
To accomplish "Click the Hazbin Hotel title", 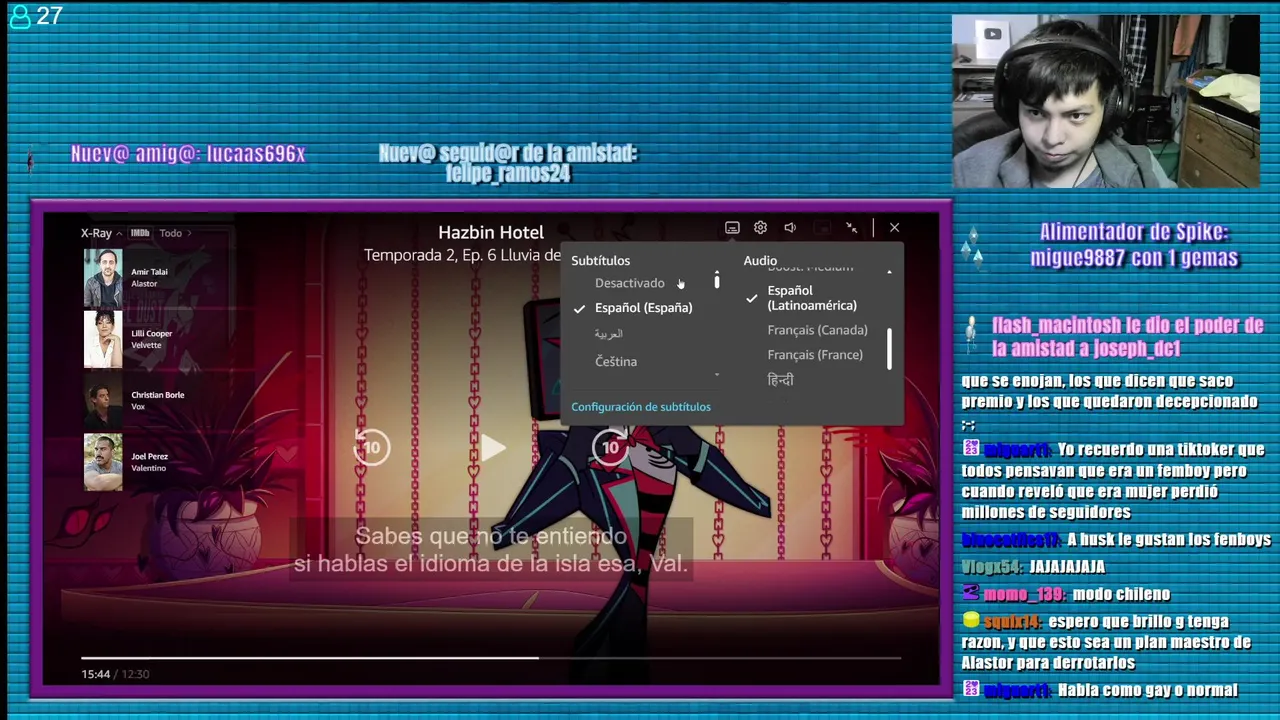I will [491, 233].
